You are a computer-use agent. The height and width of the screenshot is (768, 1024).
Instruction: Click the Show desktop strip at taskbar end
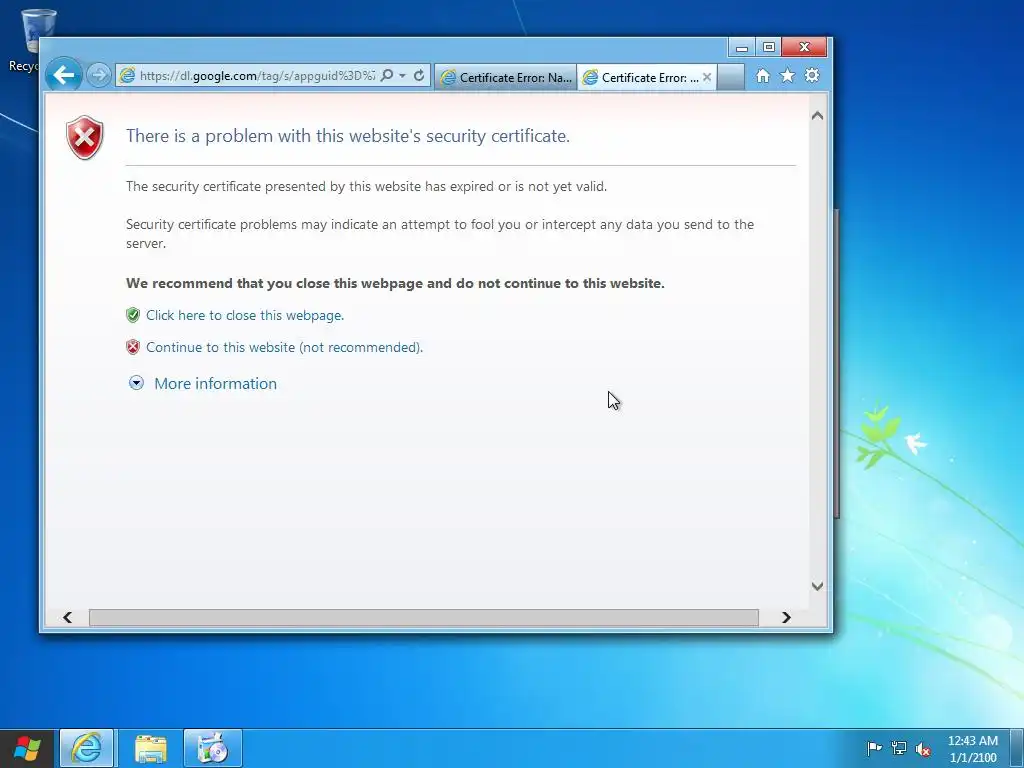click(1017, 748)
